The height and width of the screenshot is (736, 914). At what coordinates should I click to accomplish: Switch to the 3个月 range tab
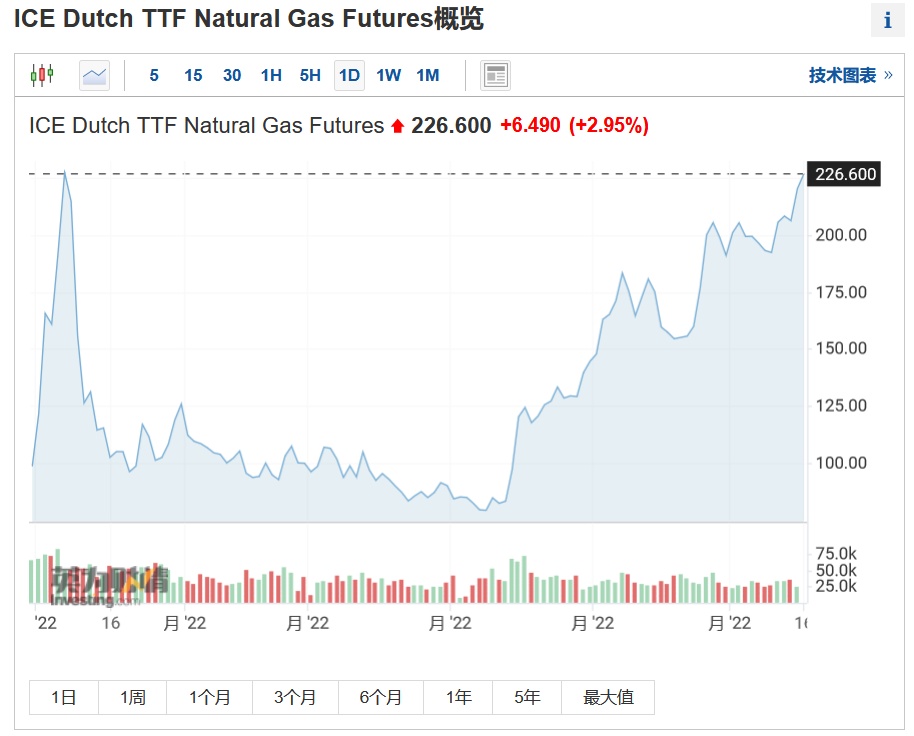(295, 697)
